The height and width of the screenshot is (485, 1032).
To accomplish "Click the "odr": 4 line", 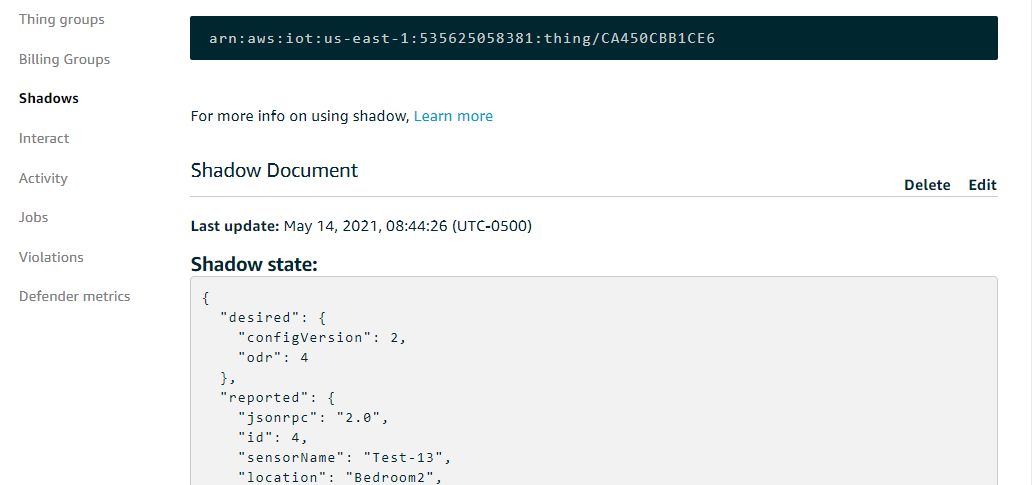I will click(272, 357).
